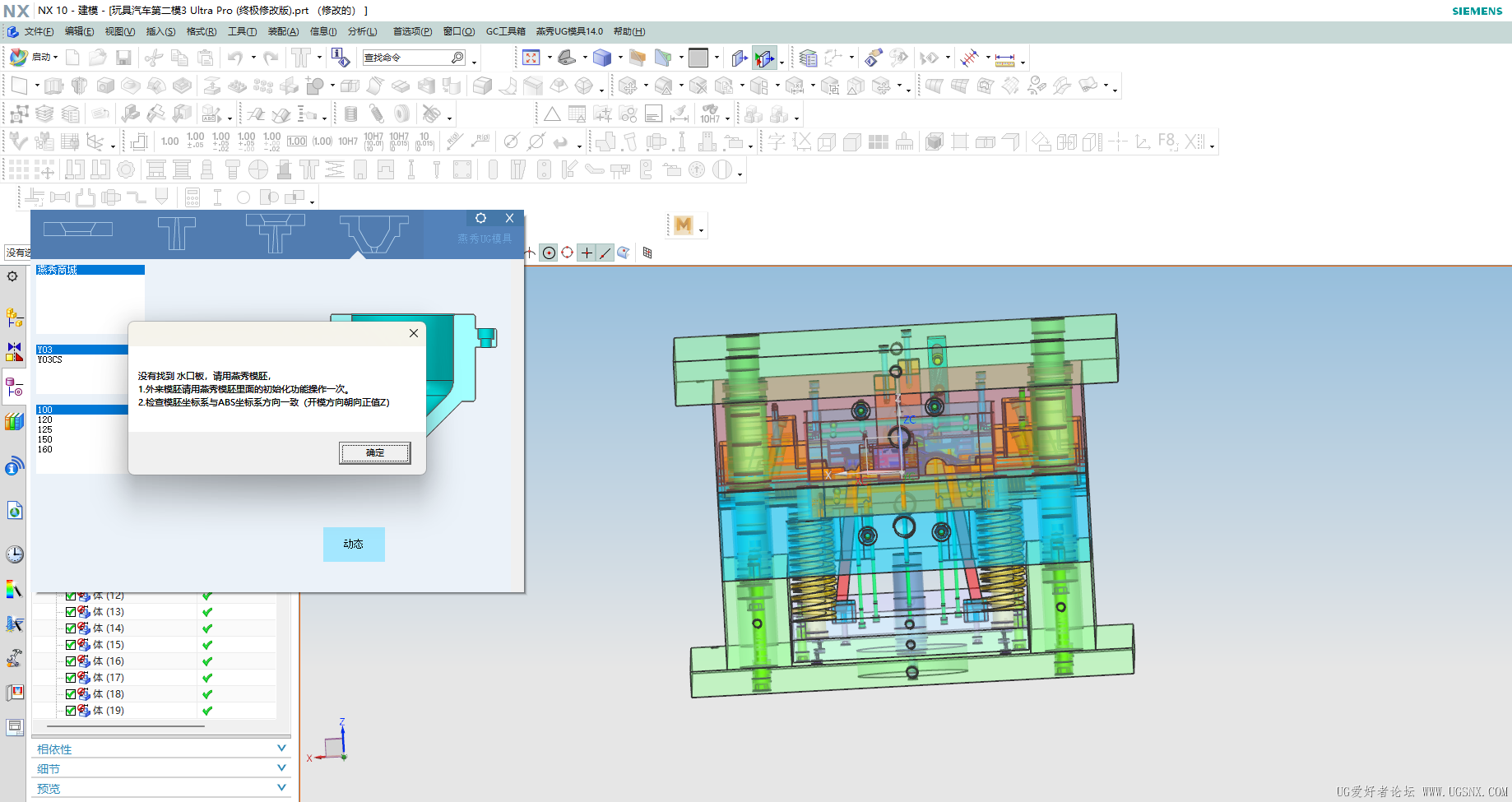Open the 编辑(E) menu

pyautogui.click(x=79, y=31)
